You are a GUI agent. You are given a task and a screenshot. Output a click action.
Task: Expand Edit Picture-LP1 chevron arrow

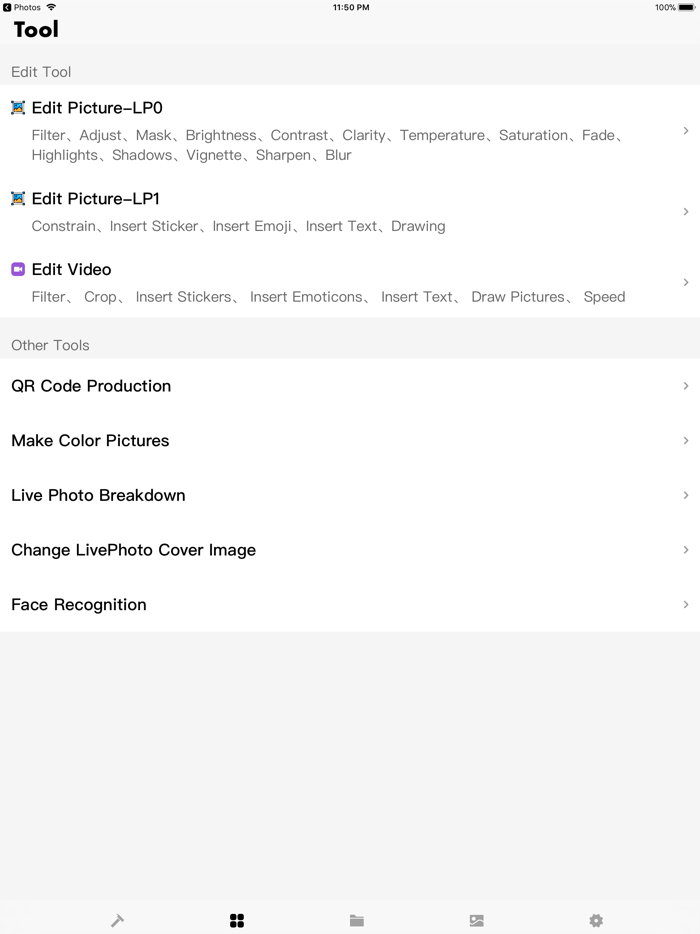click(x=686, y=212)
